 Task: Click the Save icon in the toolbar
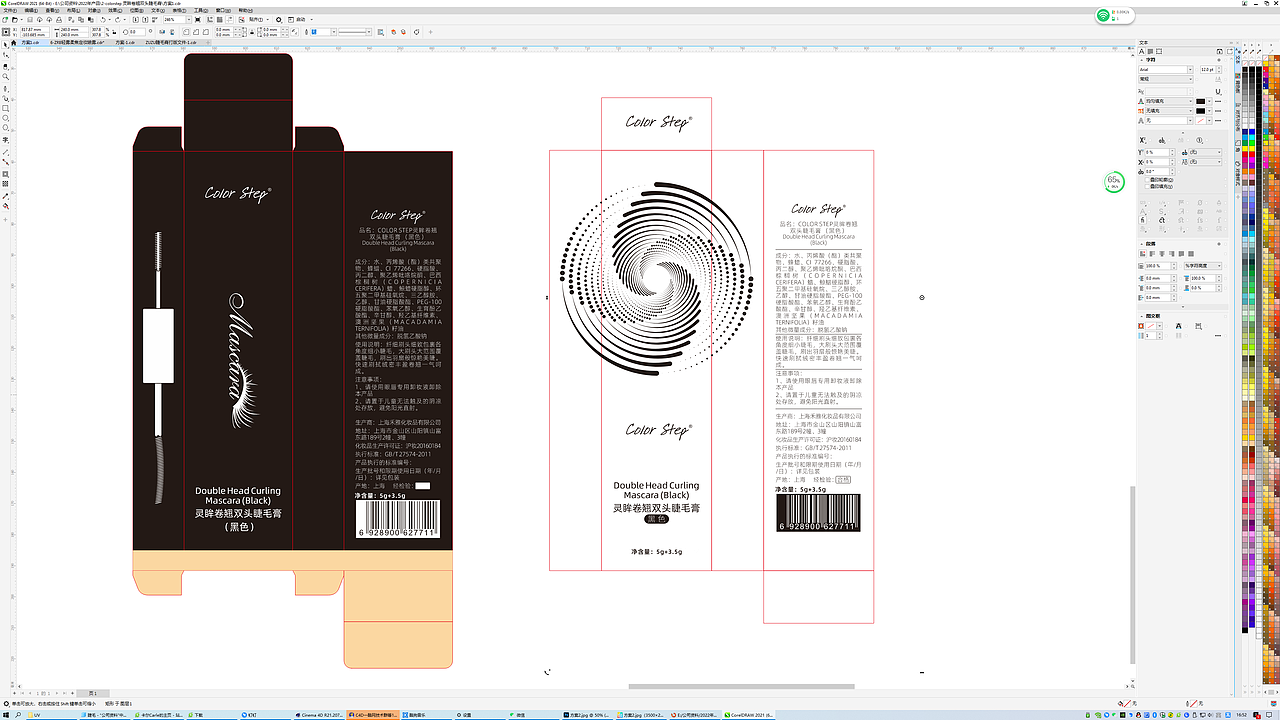pyautogui.click(x=29, y=20)
